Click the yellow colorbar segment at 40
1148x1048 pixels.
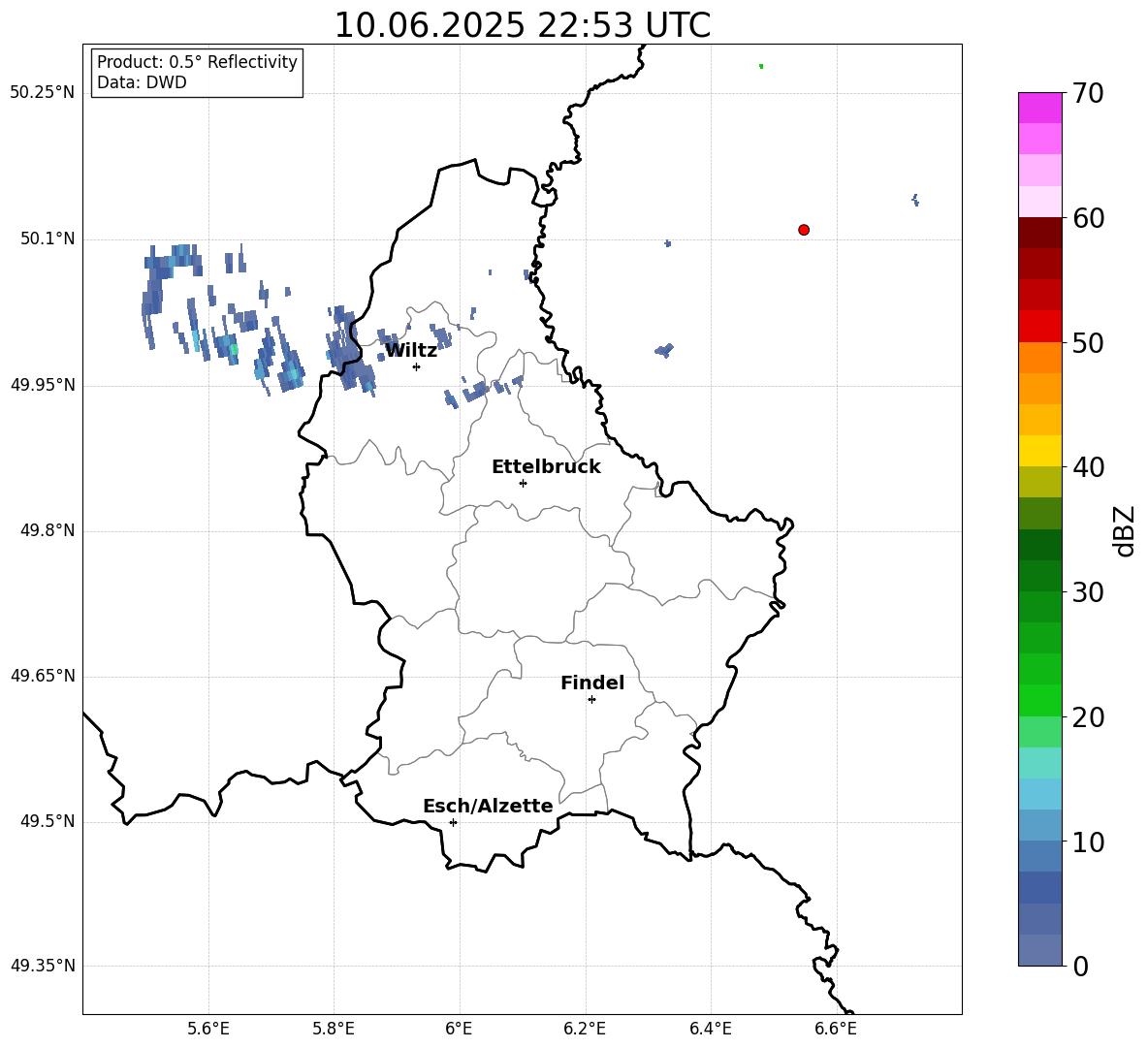(1039, 451)
